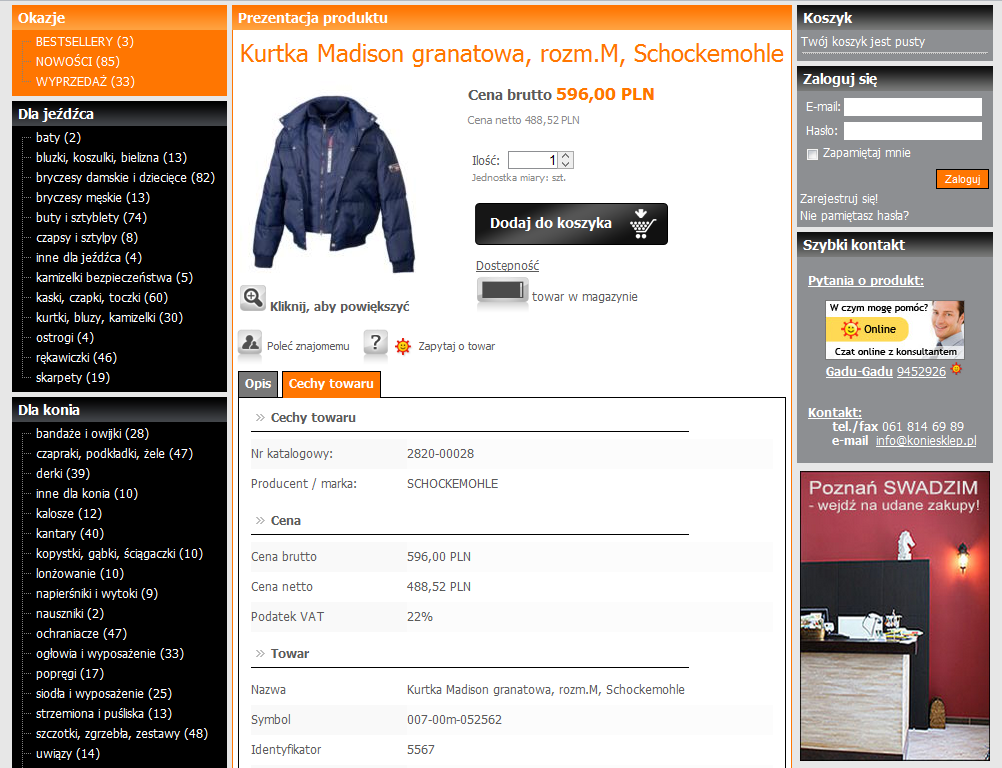Click the Dostępność link
Screen dimensions: 1002x768
click(507, 266)
